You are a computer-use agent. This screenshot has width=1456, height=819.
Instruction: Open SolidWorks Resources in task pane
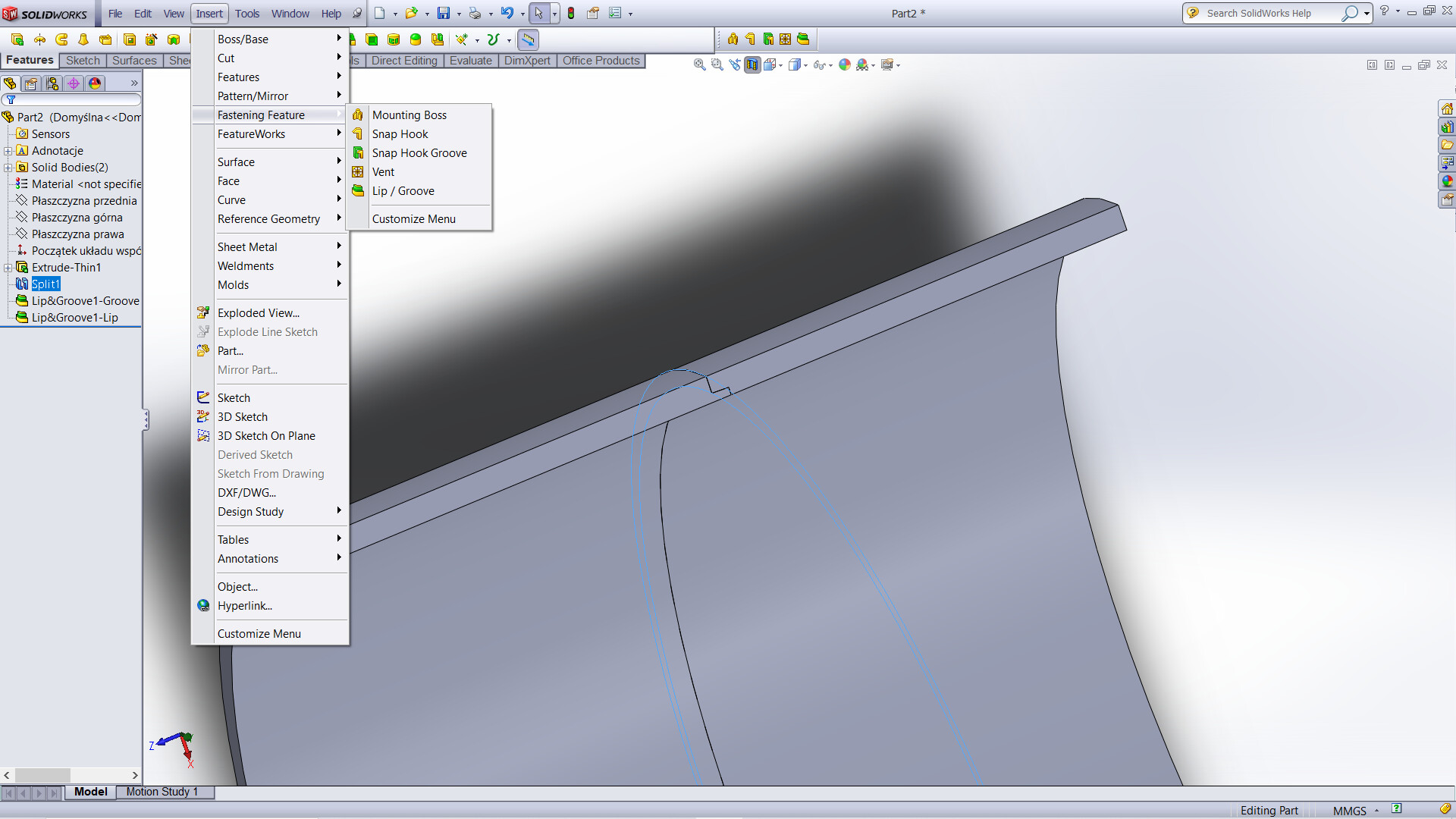(1447, 108)
